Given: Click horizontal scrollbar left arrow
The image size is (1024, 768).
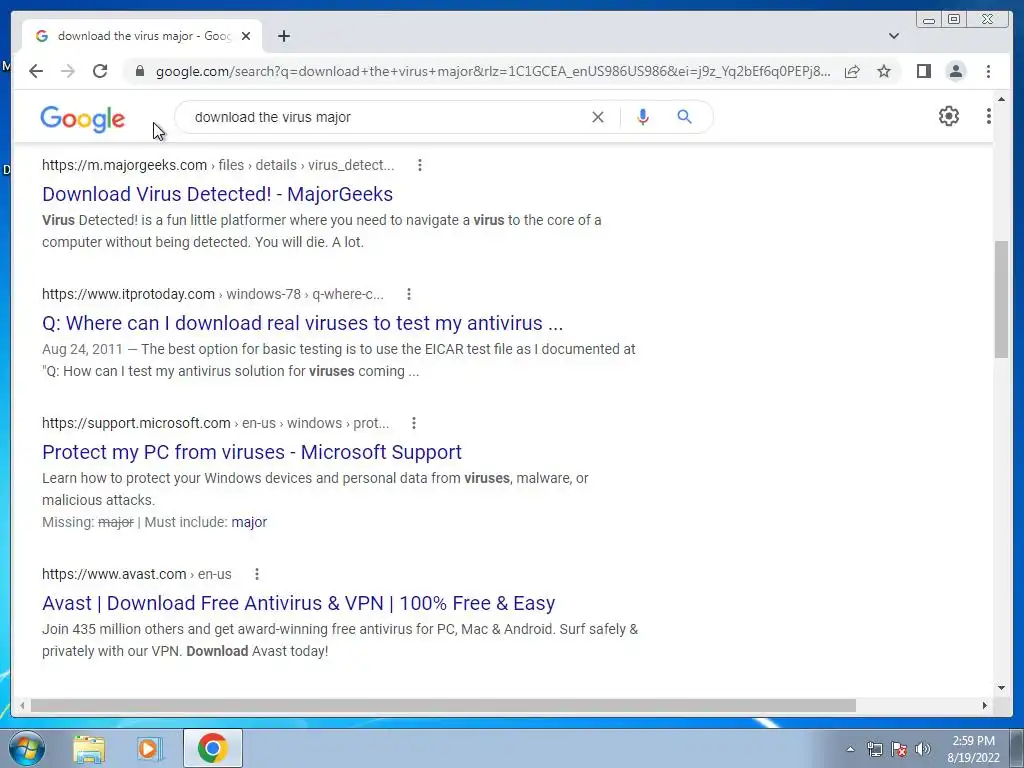Looking at the screenshot, I should 22,705.
